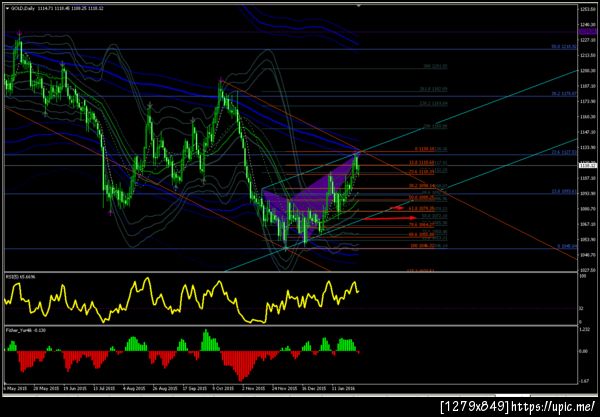The height and width of the screenshot is (417, 600).
Task: Click the 1.232 value on Fisher scale
Action: pos(584,330)
